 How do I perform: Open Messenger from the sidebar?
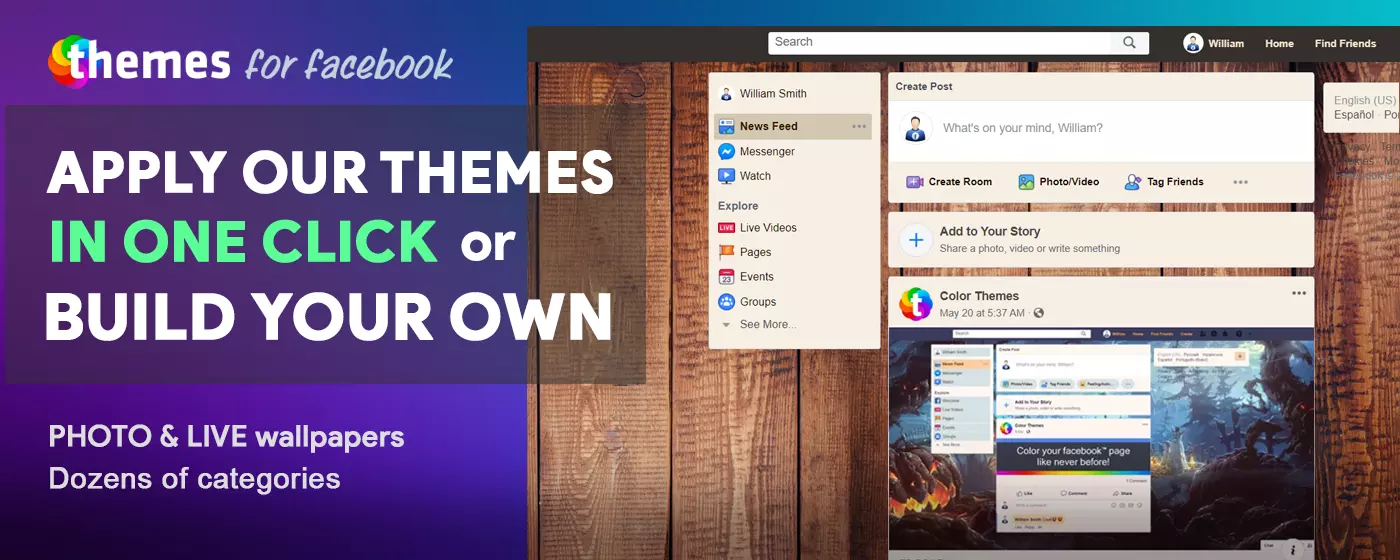coord(767,152)
